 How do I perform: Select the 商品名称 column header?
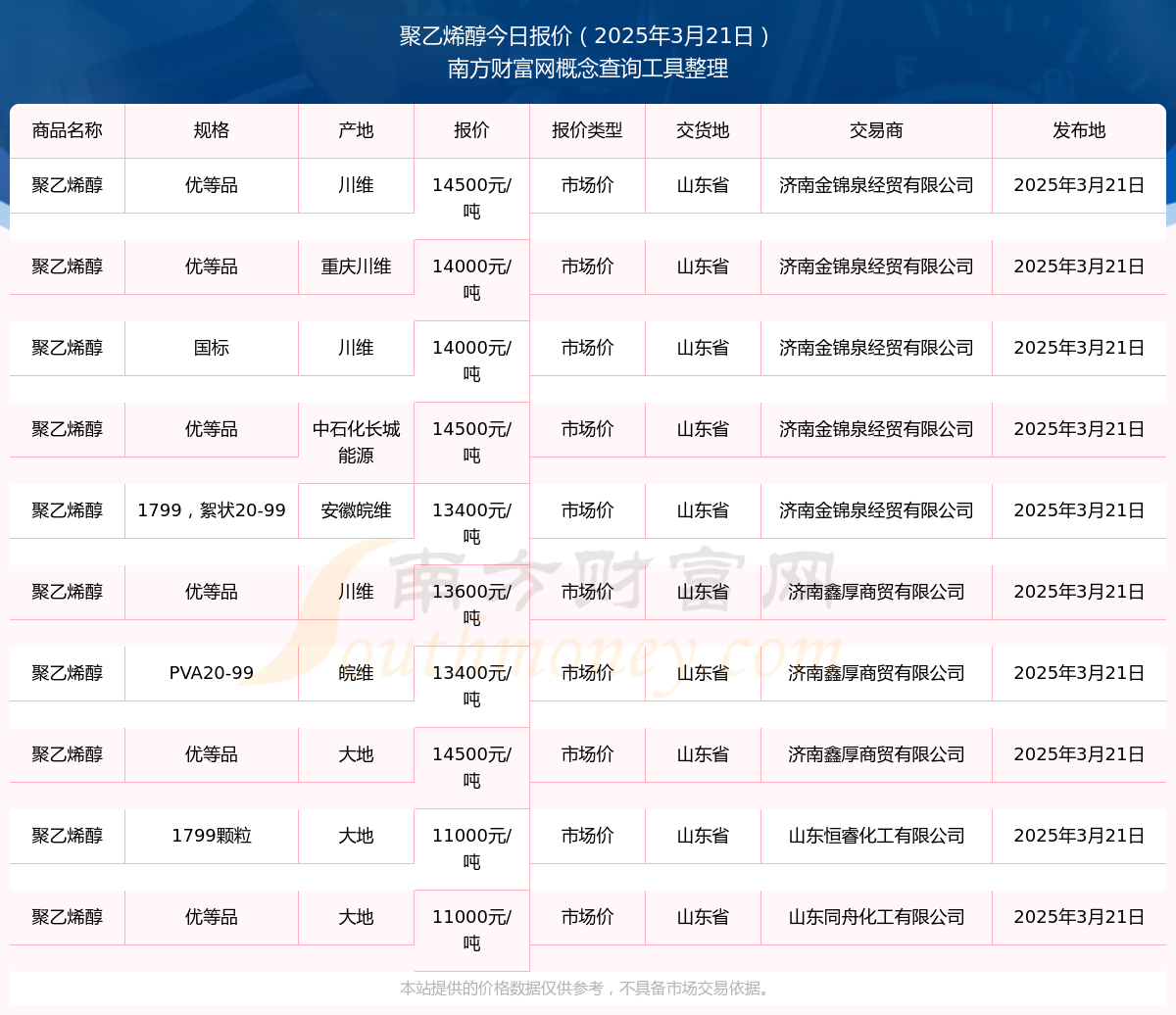[67, 130]
